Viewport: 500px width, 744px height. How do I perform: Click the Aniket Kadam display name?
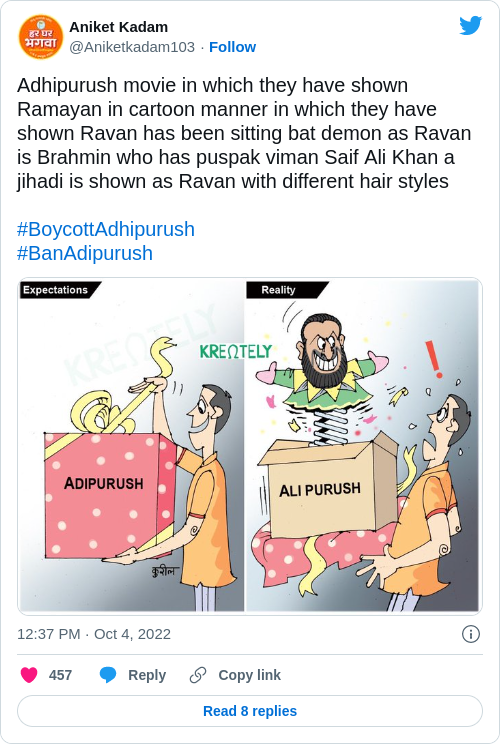click(x=119, y=27)
